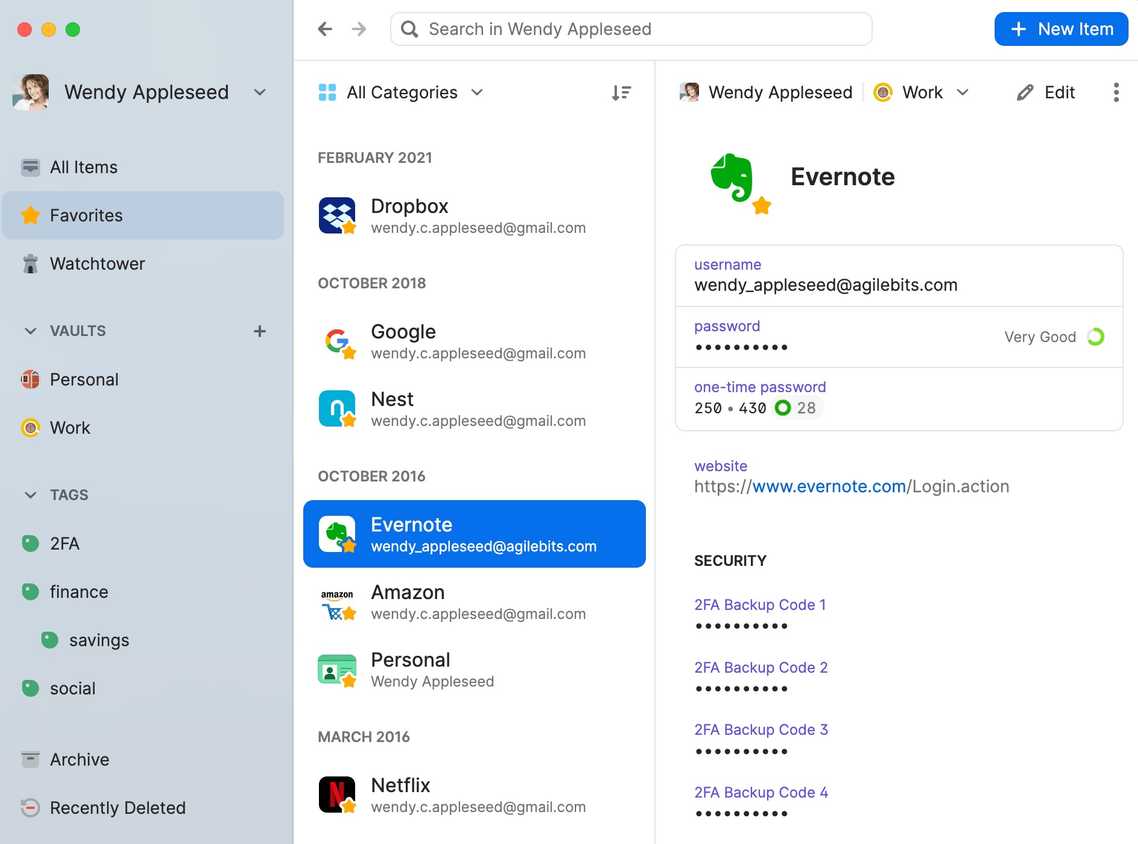Click the one-time password countdown timer

795,408
